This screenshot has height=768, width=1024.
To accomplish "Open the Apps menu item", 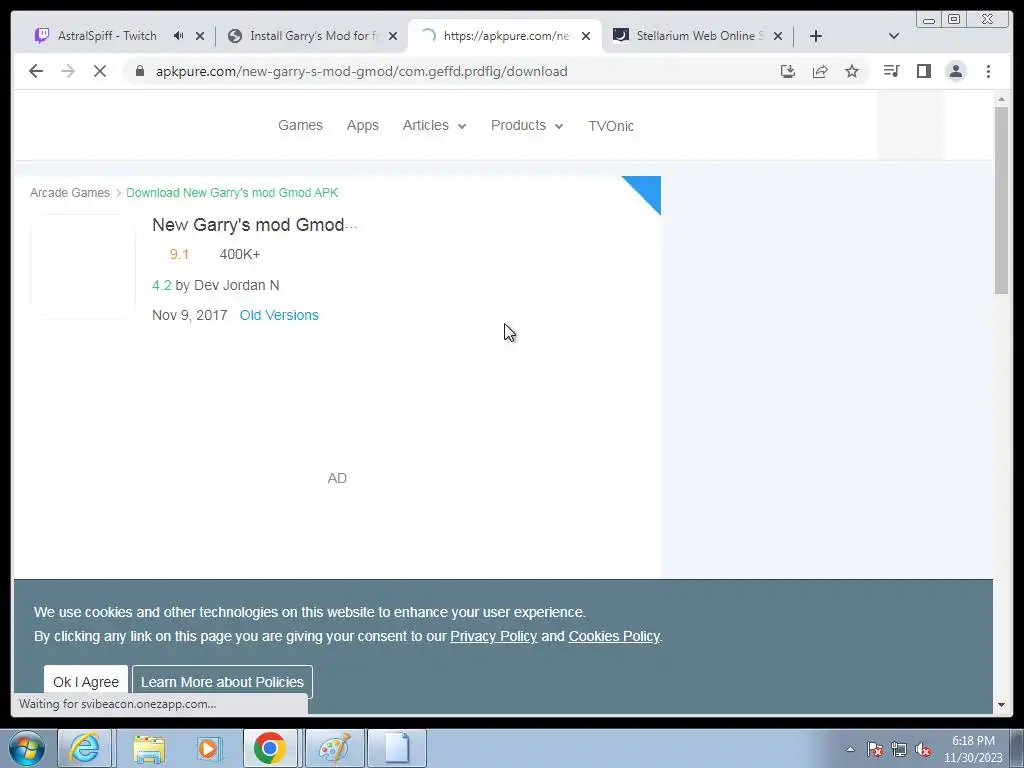I will click(362, 125).
